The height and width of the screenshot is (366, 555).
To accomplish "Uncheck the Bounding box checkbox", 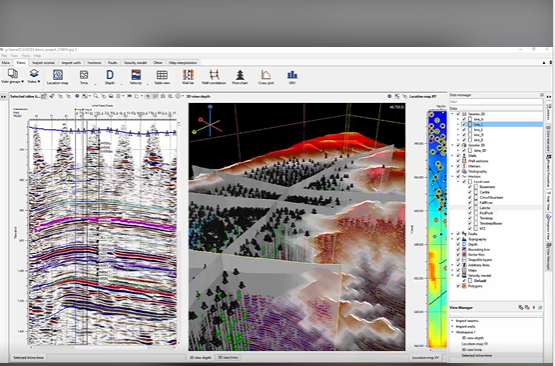I will 458,250.
